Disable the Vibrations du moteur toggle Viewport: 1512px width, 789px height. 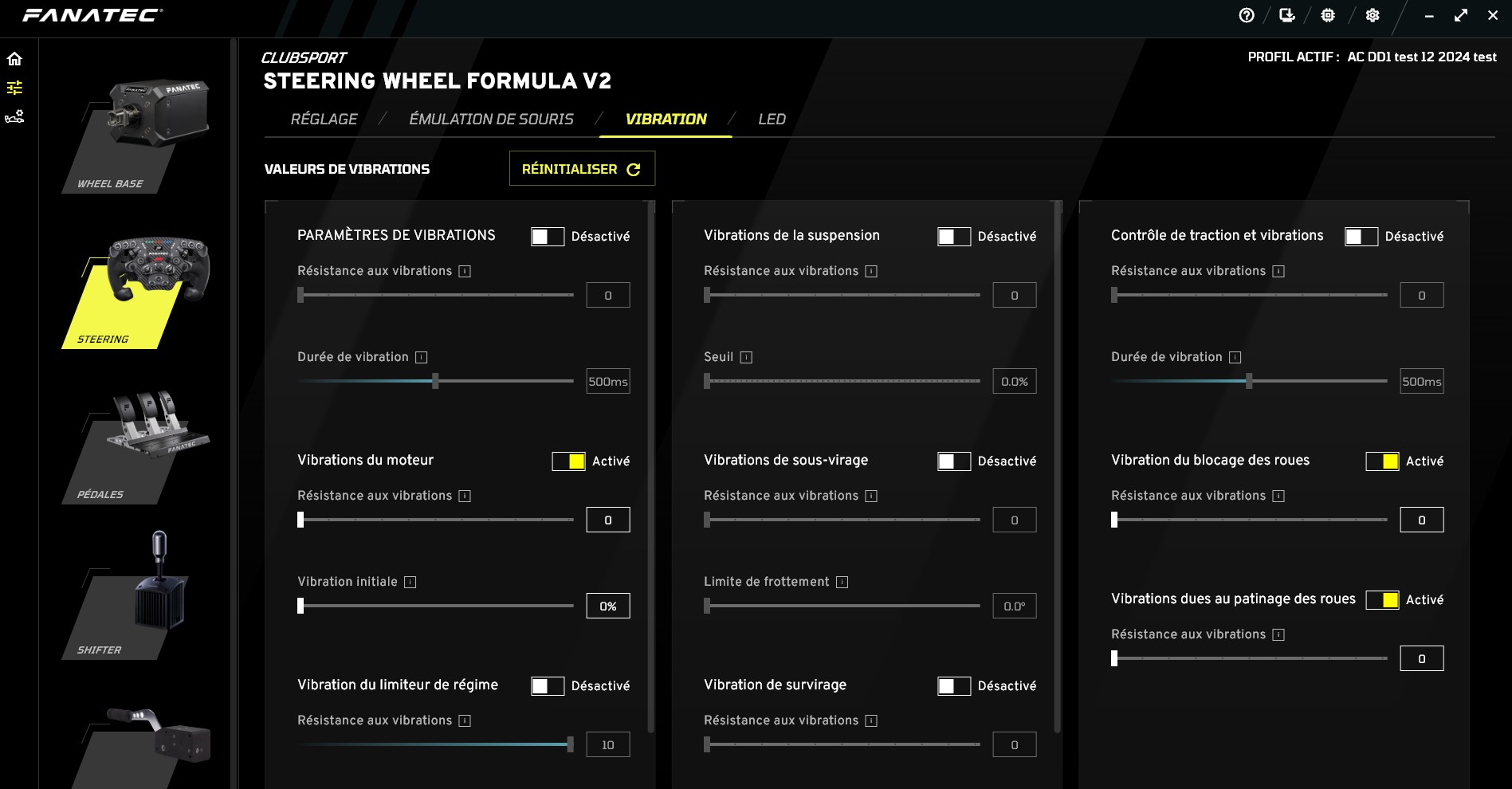[x=567, y=461]
